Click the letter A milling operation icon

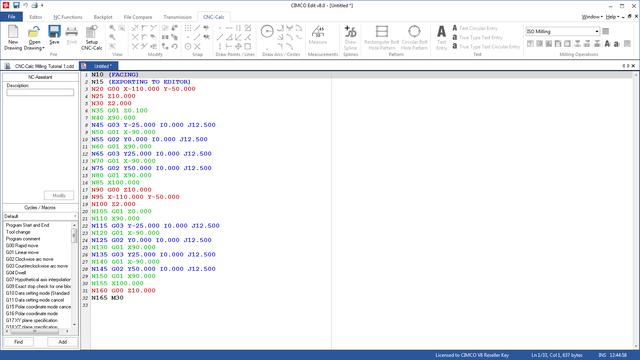607,44
